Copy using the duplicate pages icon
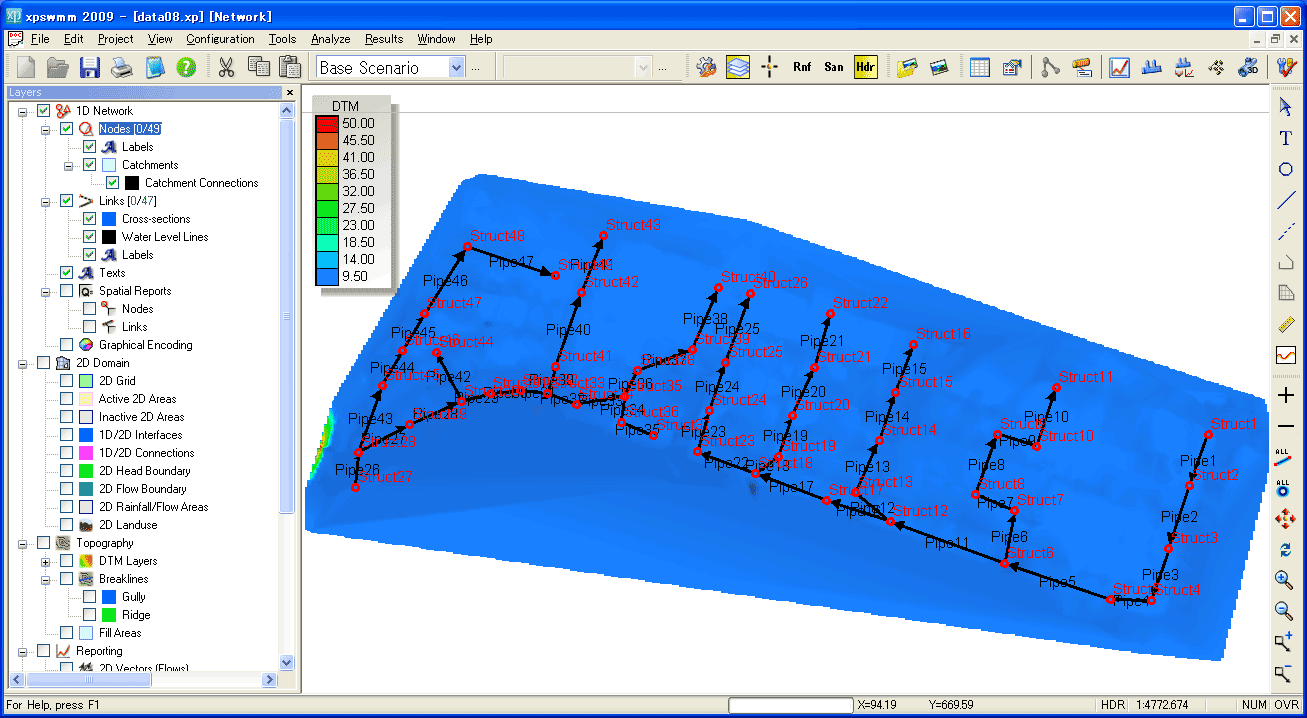1307x718 pixels. click(x=258, y=67)
